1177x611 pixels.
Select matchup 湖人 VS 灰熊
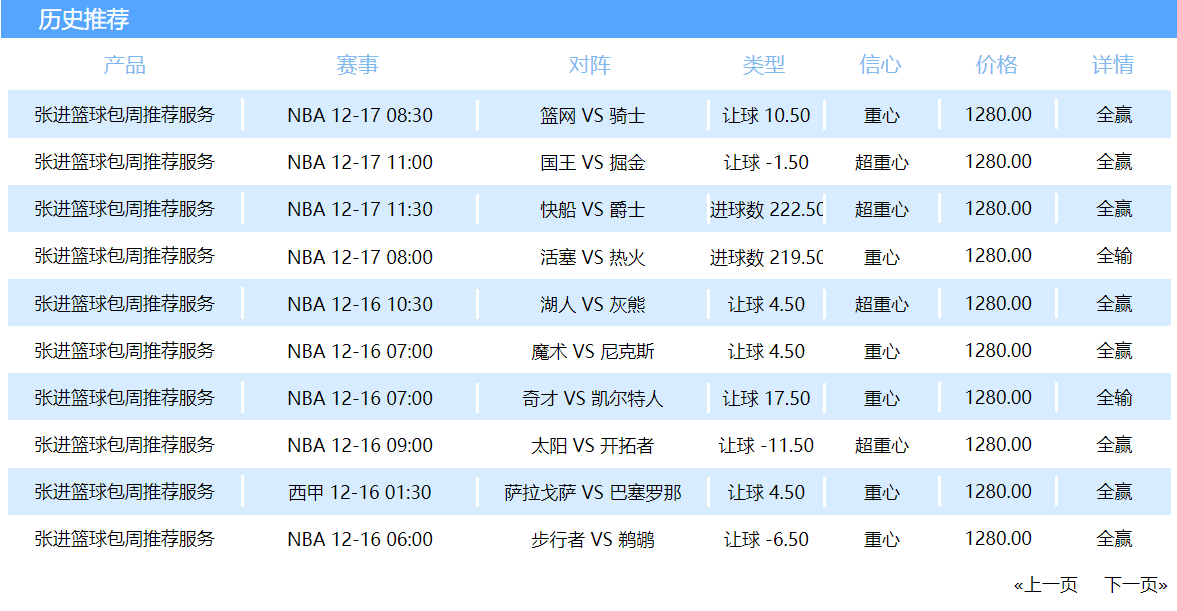593,304
